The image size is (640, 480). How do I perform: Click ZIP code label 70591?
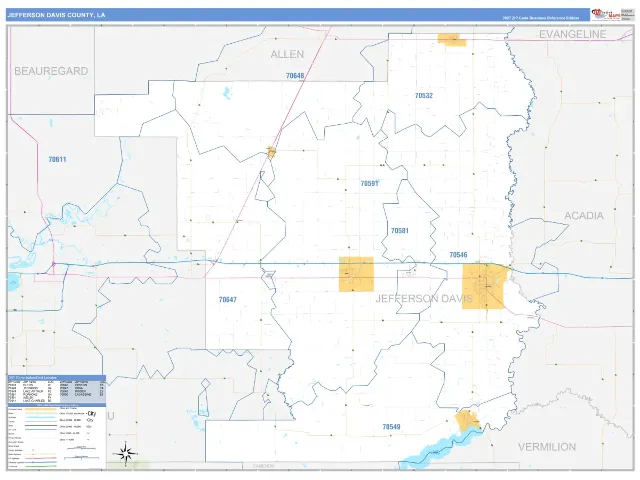click(369, 183)
